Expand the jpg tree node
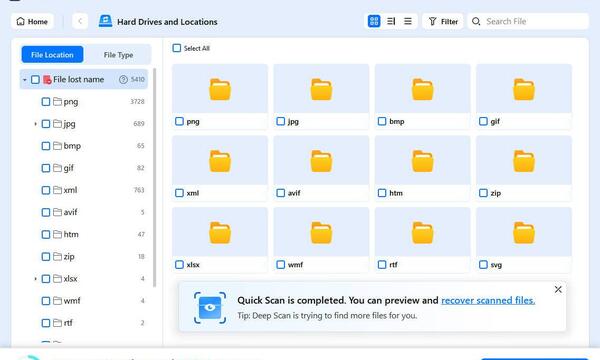Image resolution: width=600 pixels, height=360 pixels. [x=35, y=124]
